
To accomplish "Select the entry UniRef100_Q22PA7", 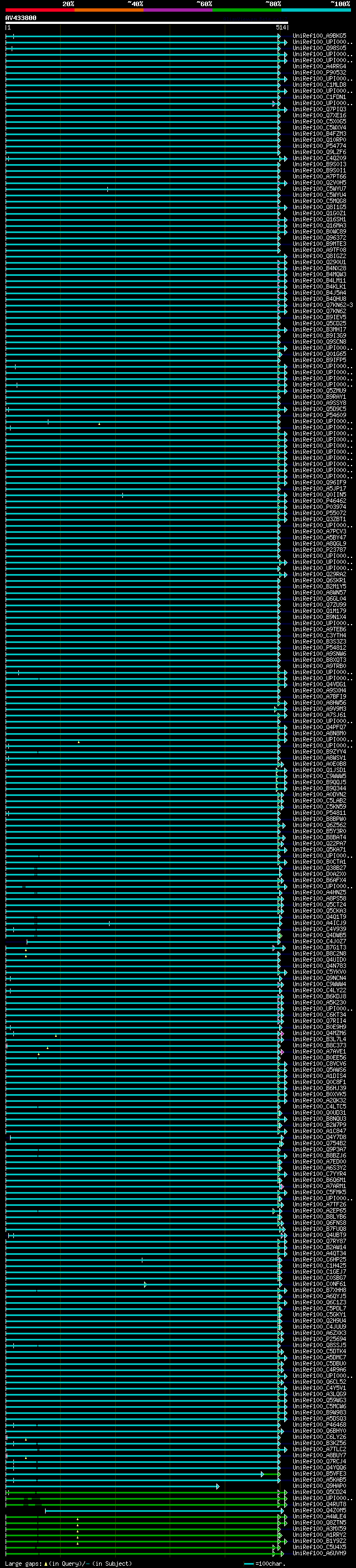I will [x=319, y=844].
